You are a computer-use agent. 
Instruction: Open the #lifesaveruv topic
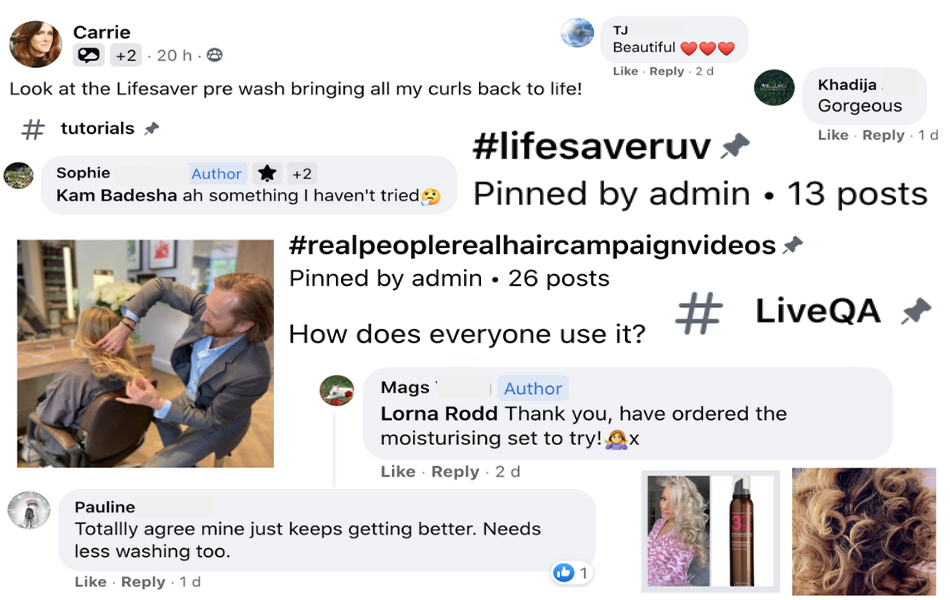591,147
